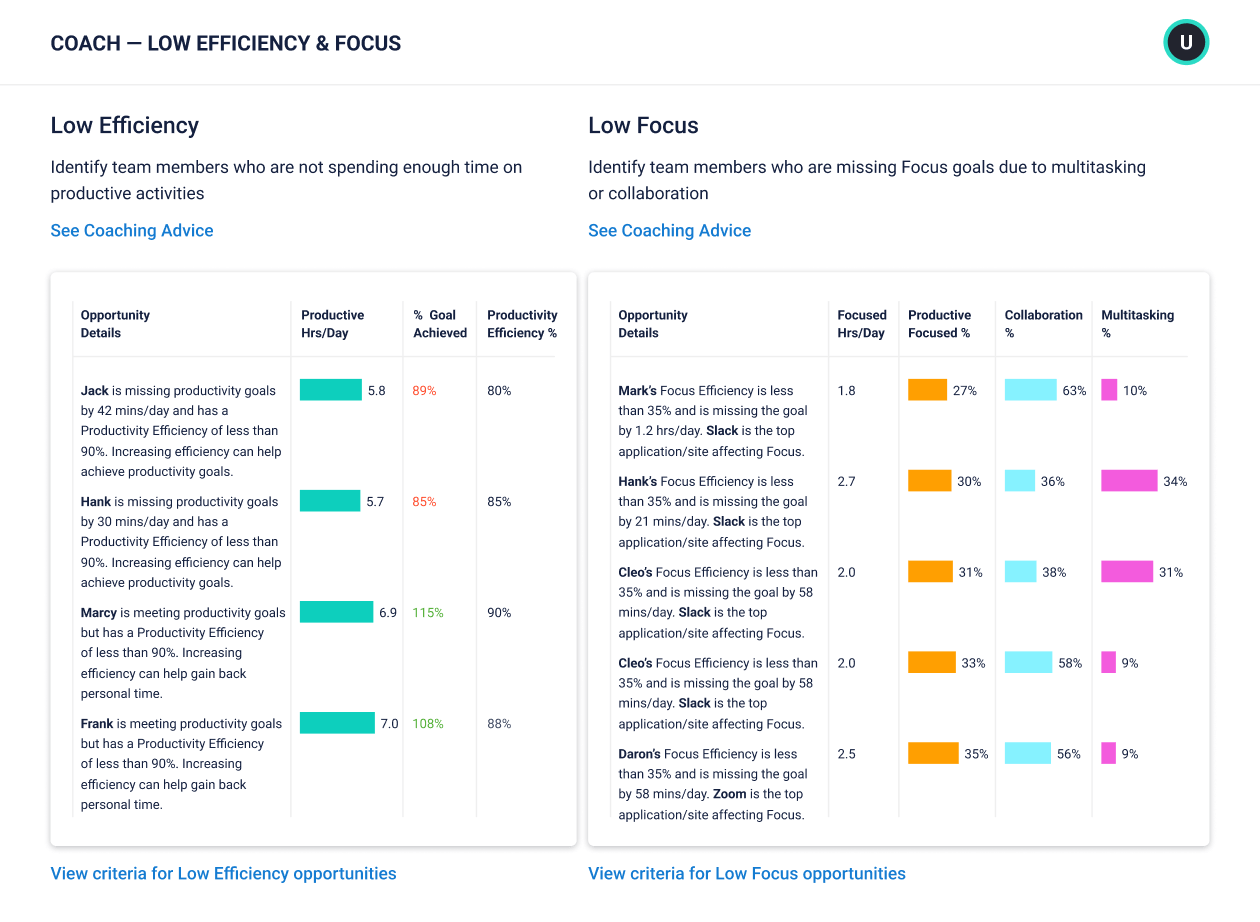The height and width of the screenshot is (922, 1260).
Task: Open Low Efficiency See Coaching Advice link
Action: [132, 231]
